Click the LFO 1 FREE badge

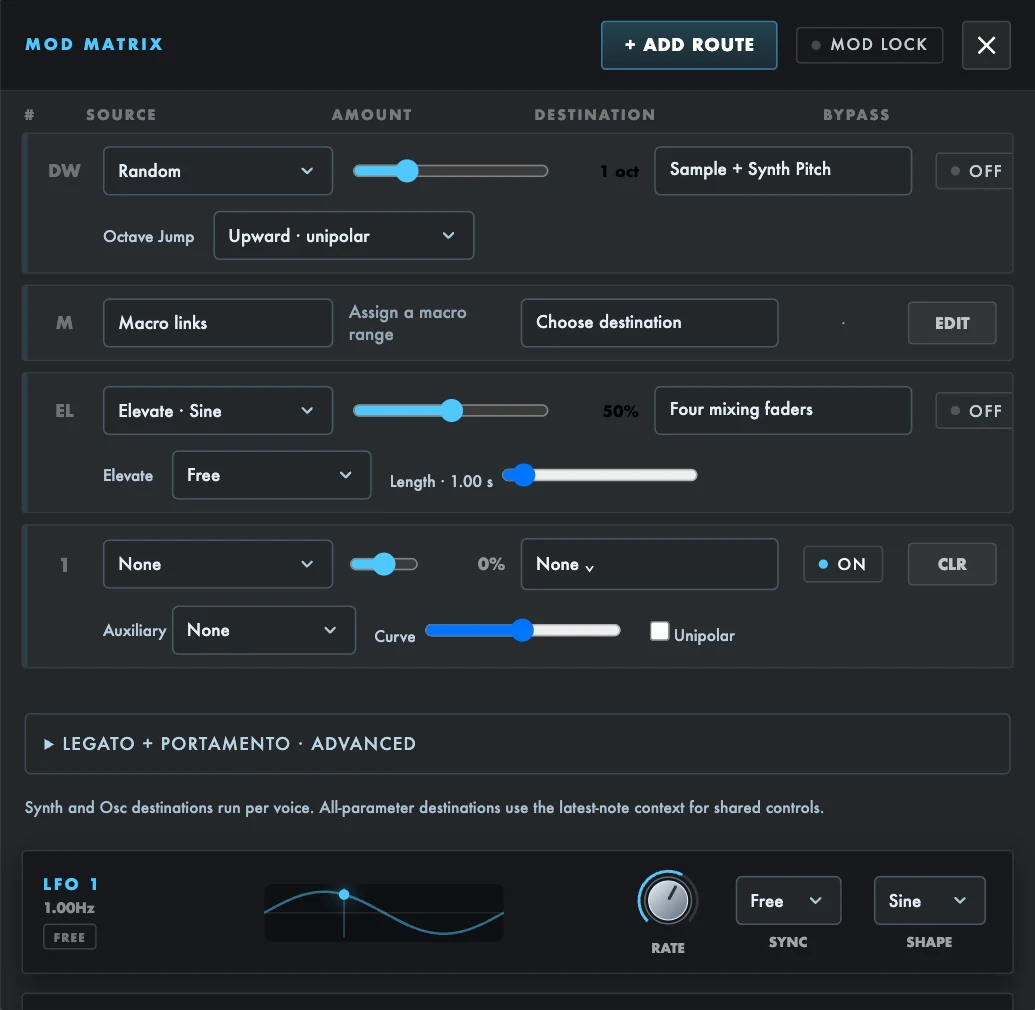click(x=69, y=937)
